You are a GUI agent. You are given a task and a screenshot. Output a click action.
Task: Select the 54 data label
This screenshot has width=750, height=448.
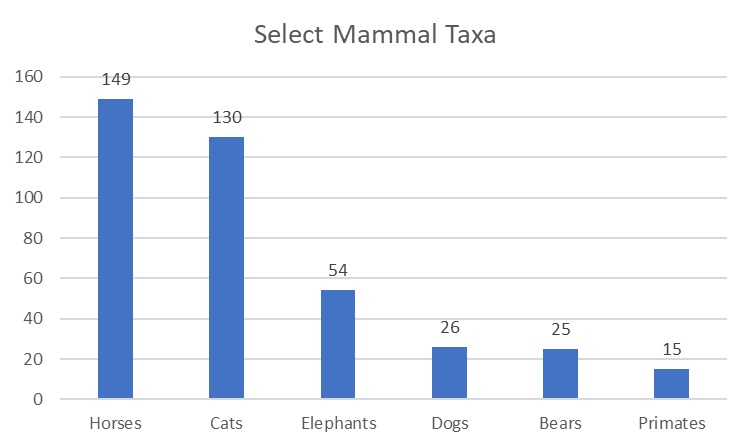click(x=338, y=271)
